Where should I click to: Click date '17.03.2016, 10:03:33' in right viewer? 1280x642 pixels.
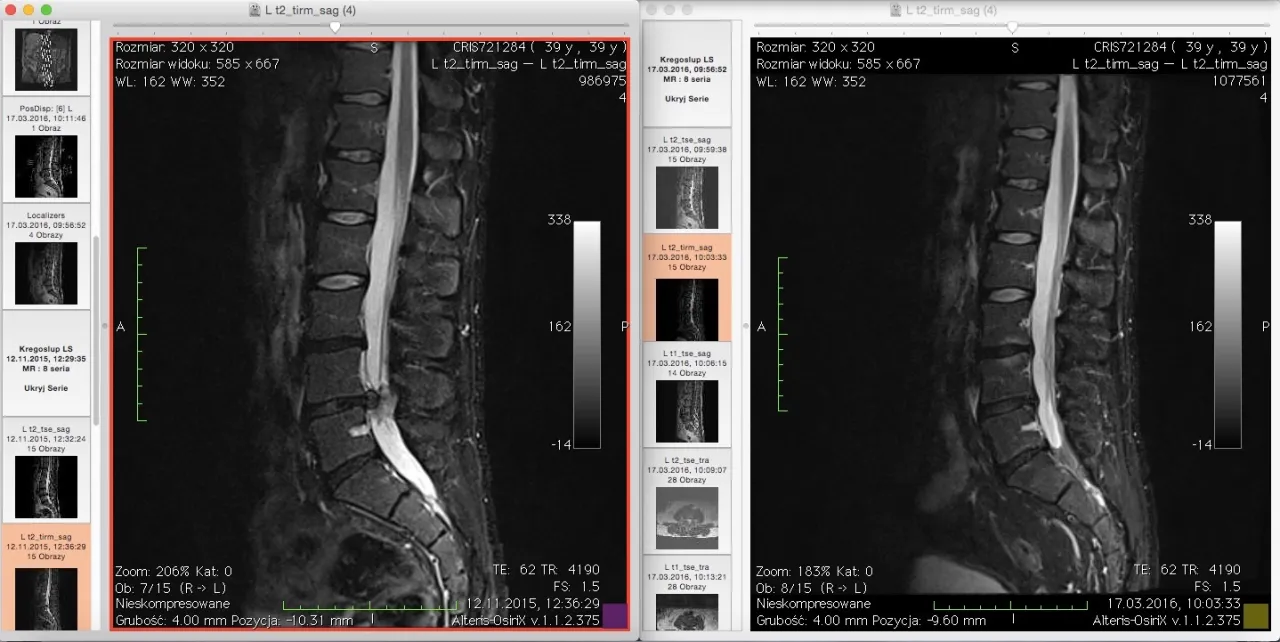tap(1174, 604)
